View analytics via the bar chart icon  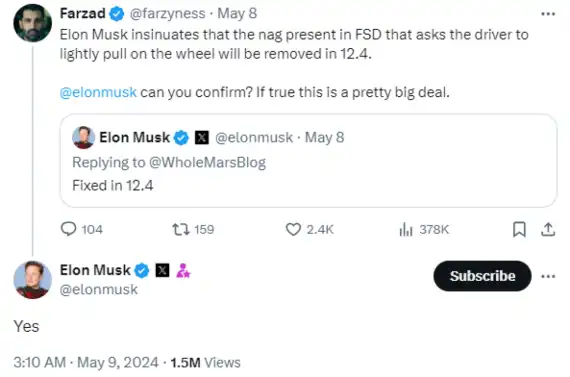406,229
